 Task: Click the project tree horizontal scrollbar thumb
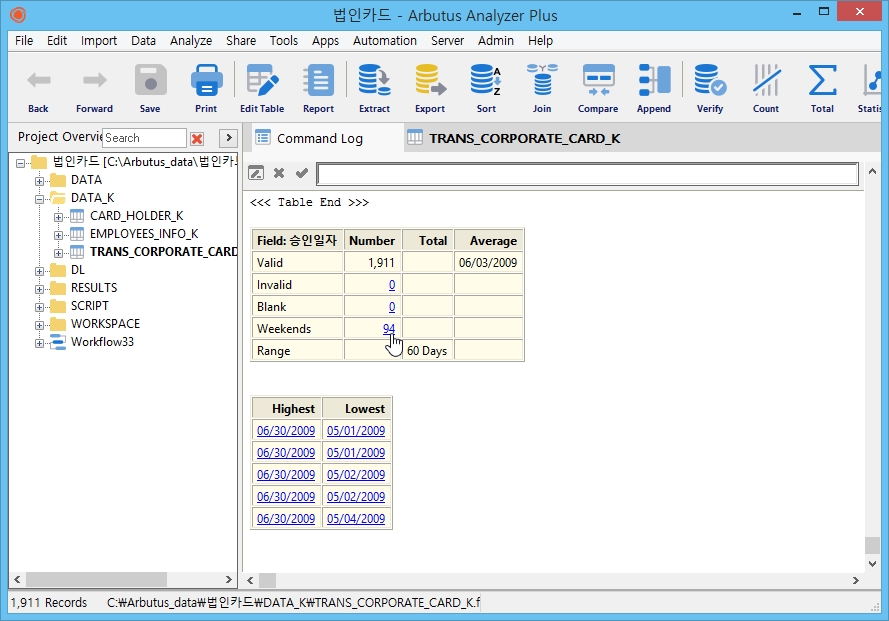96,580
